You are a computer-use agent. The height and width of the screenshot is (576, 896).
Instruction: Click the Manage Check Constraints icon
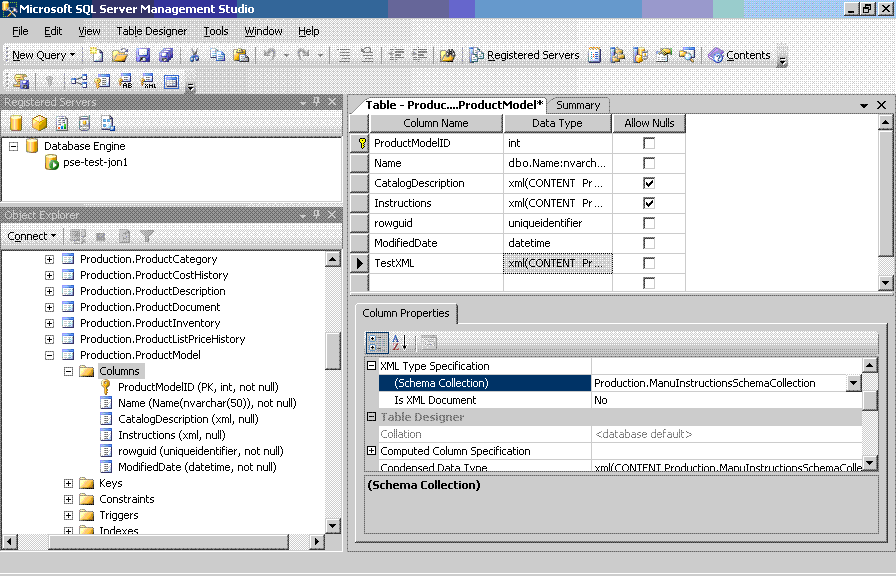click(171, 82)
